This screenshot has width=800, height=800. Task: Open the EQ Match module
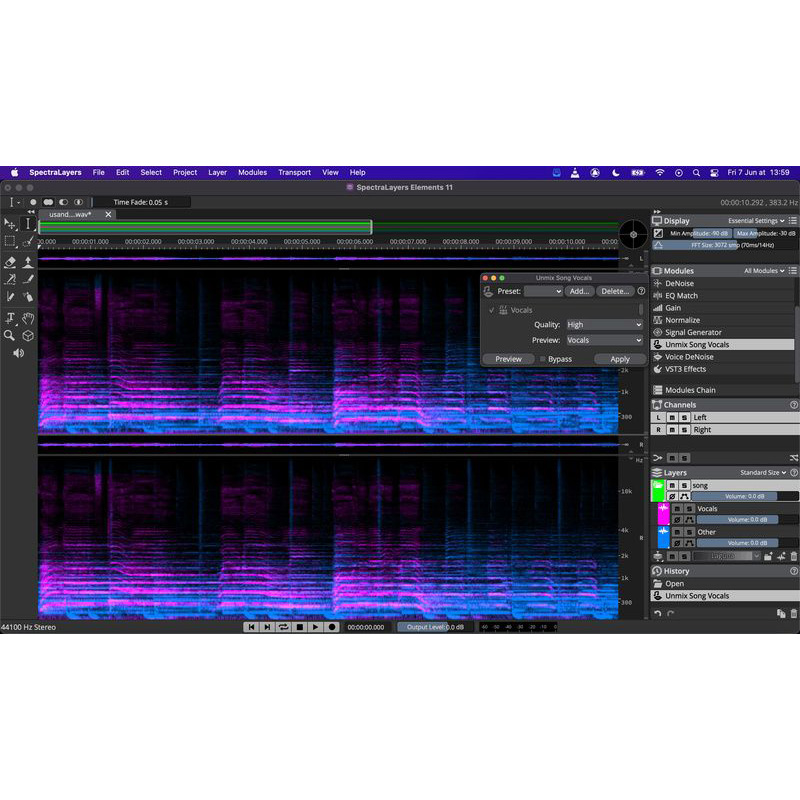(x=722, y=295)
